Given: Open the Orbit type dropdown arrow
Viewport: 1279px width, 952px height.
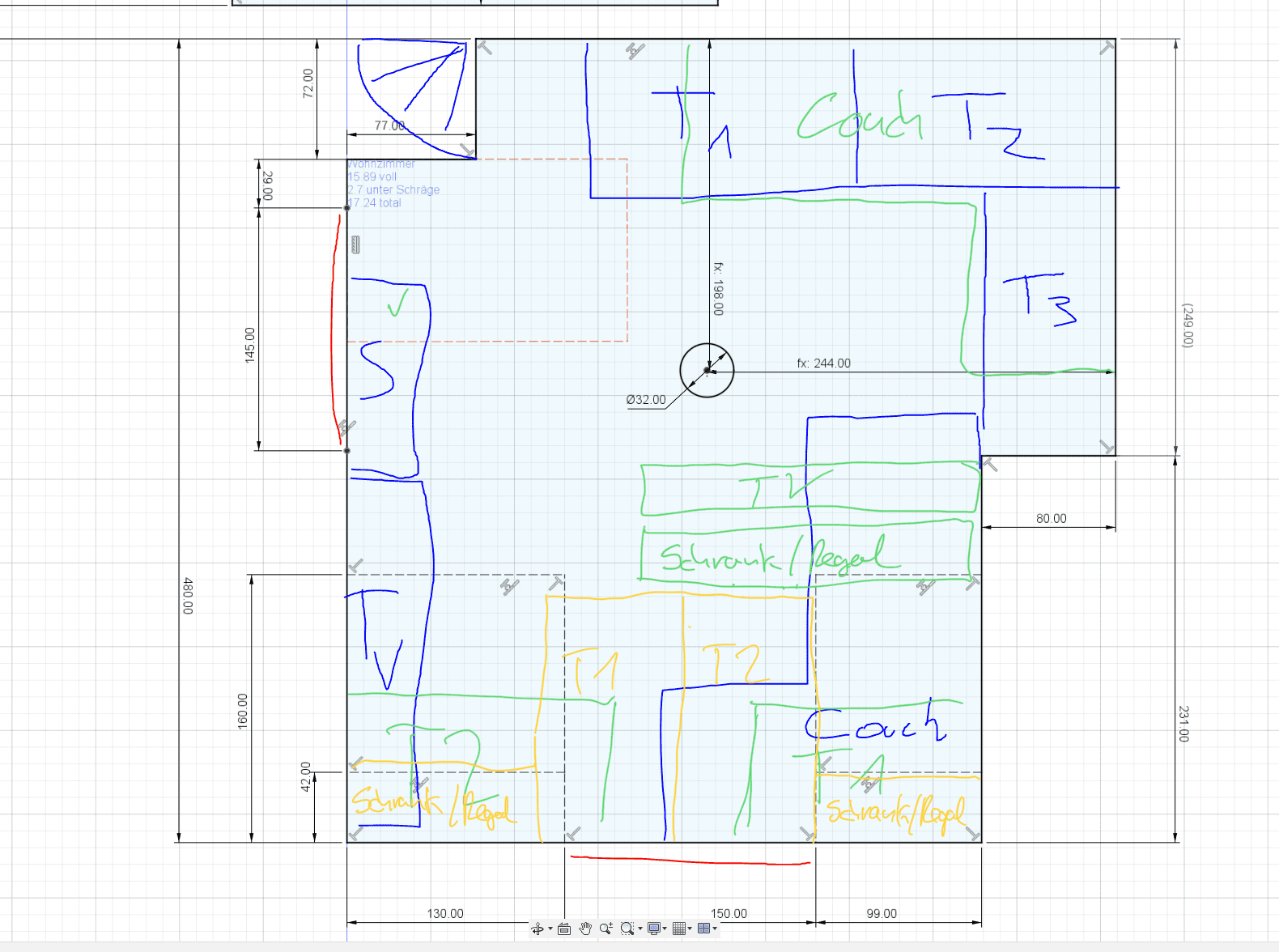Looking at the screenshot, I should 550,929.
